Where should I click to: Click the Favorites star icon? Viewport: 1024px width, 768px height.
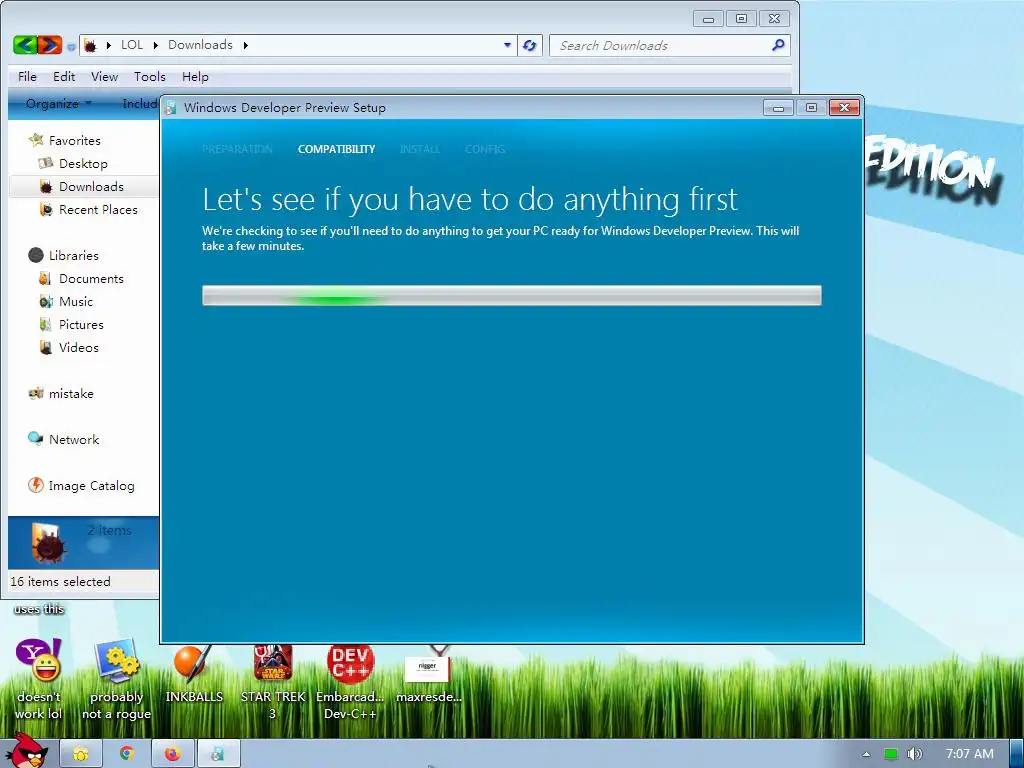36,140
